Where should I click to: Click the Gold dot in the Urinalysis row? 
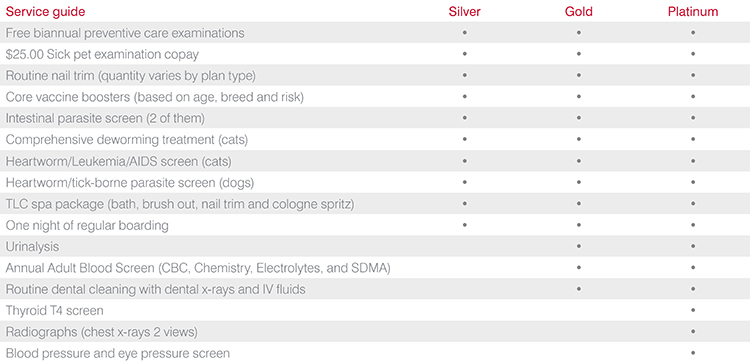pyautogui.click(x=579, y=246)
